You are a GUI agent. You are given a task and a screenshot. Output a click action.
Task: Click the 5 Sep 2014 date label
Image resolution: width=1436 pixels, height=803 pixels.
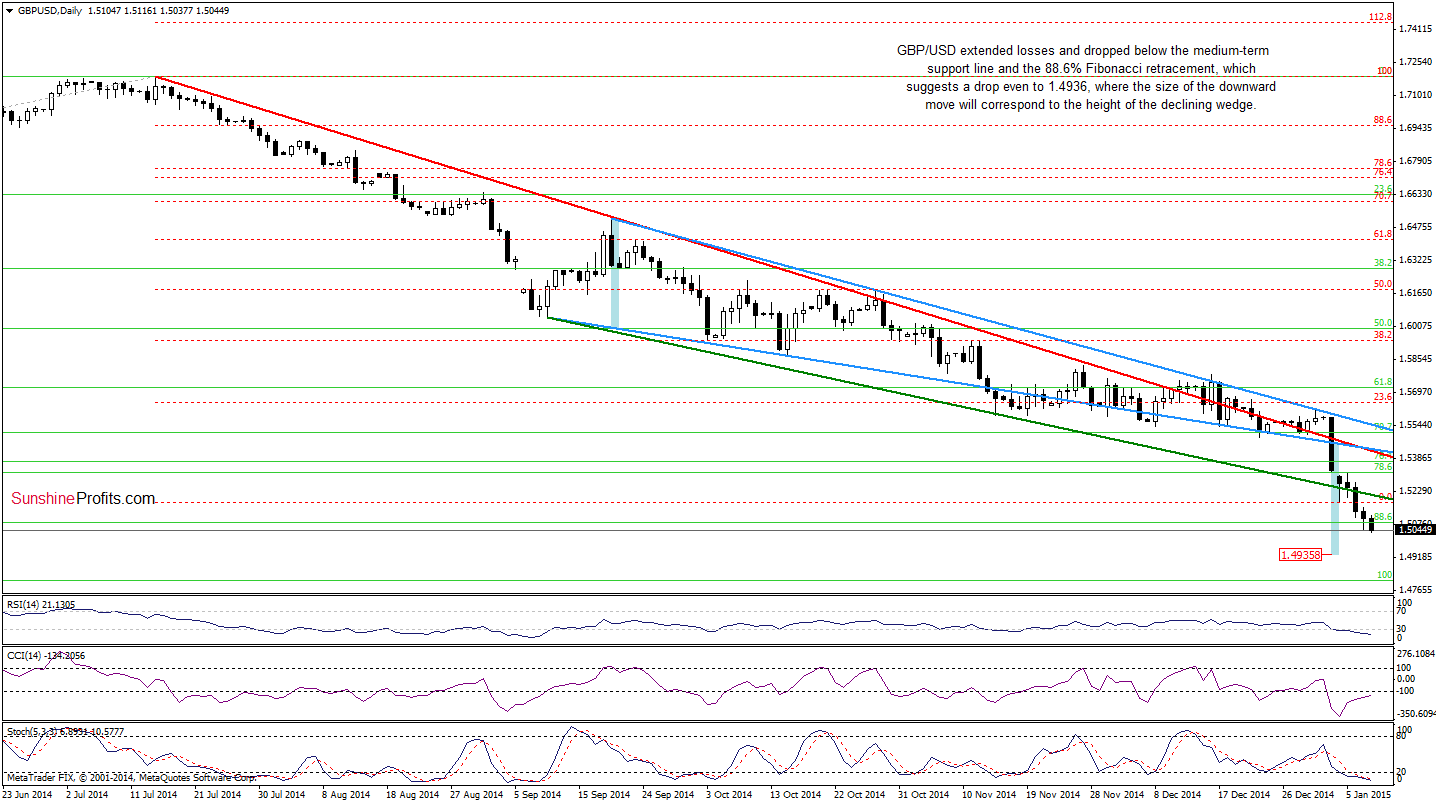[x=538, y=794]
